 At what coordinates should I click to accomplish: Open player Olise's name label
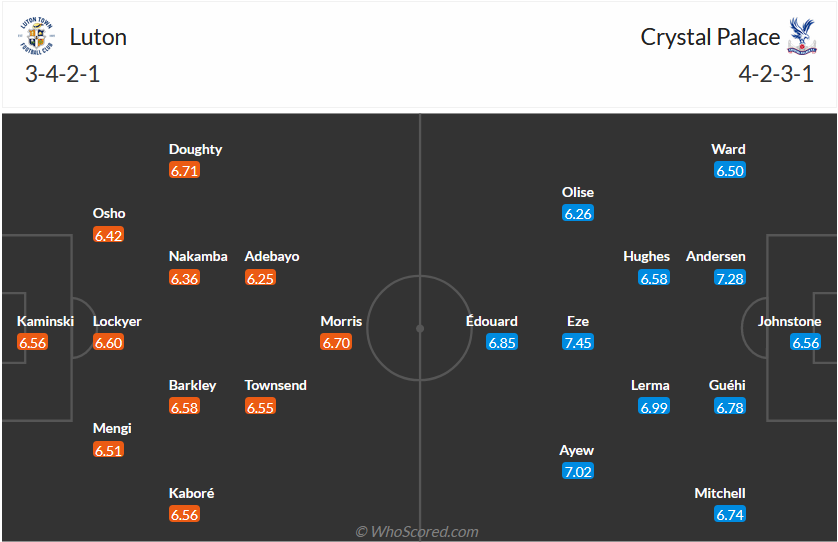[578, 192]
